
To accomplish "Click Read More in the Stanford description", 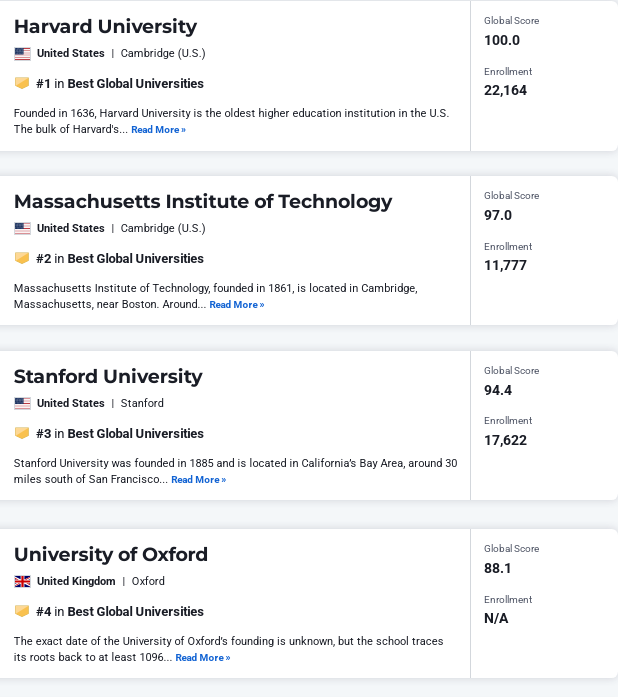I will (198, 480).
